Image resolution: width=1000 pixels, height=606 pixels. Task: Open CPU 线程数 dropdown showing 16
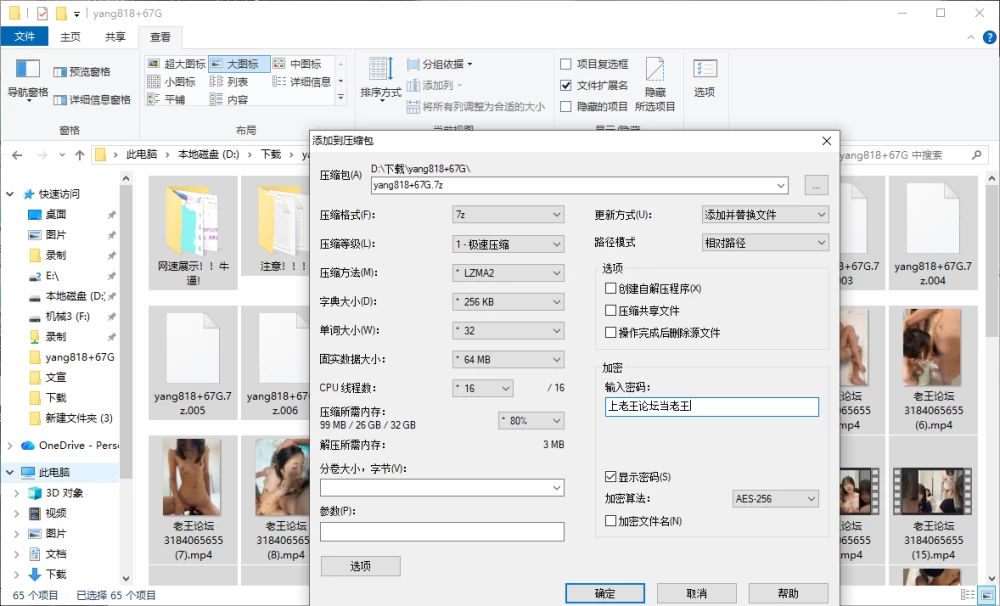coord(483,388)
